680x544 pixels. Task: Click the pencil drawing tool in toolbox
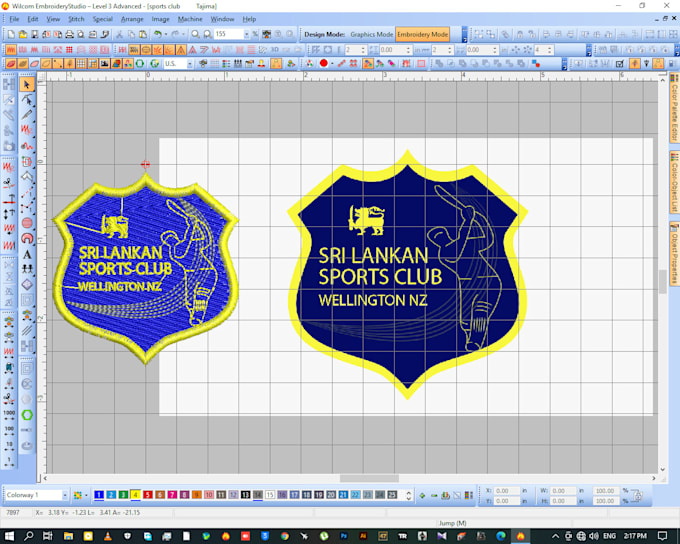[27, 115]
